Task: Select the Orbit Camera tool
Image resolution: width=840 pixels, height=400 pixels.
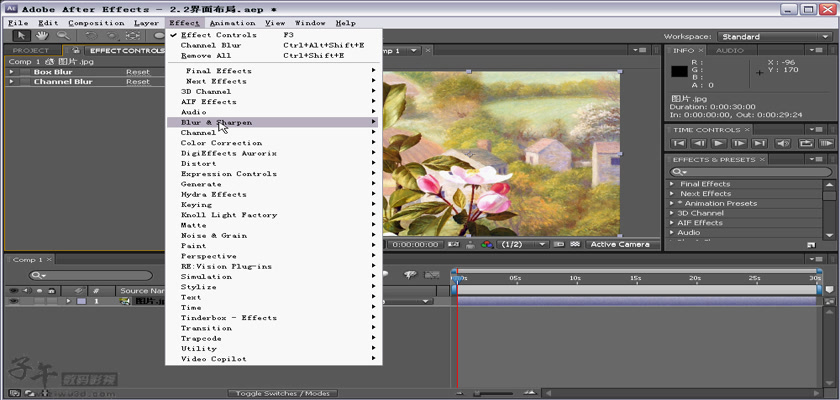Action: (112, 36)
